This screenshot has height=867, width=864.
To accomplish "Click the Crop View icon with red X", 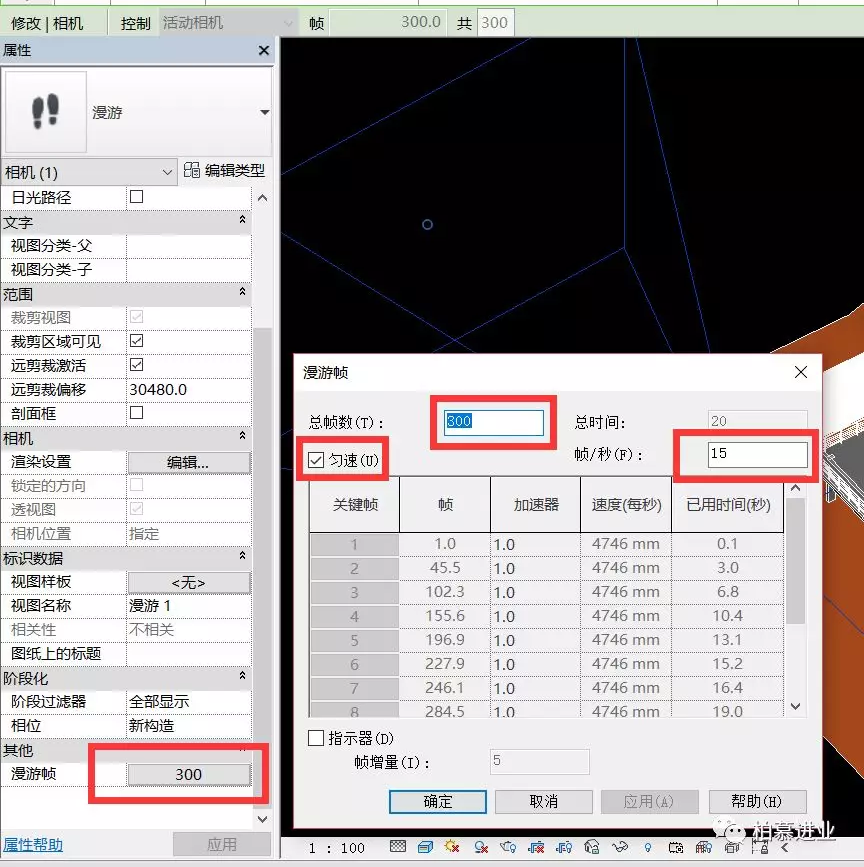I will [536, 847].
